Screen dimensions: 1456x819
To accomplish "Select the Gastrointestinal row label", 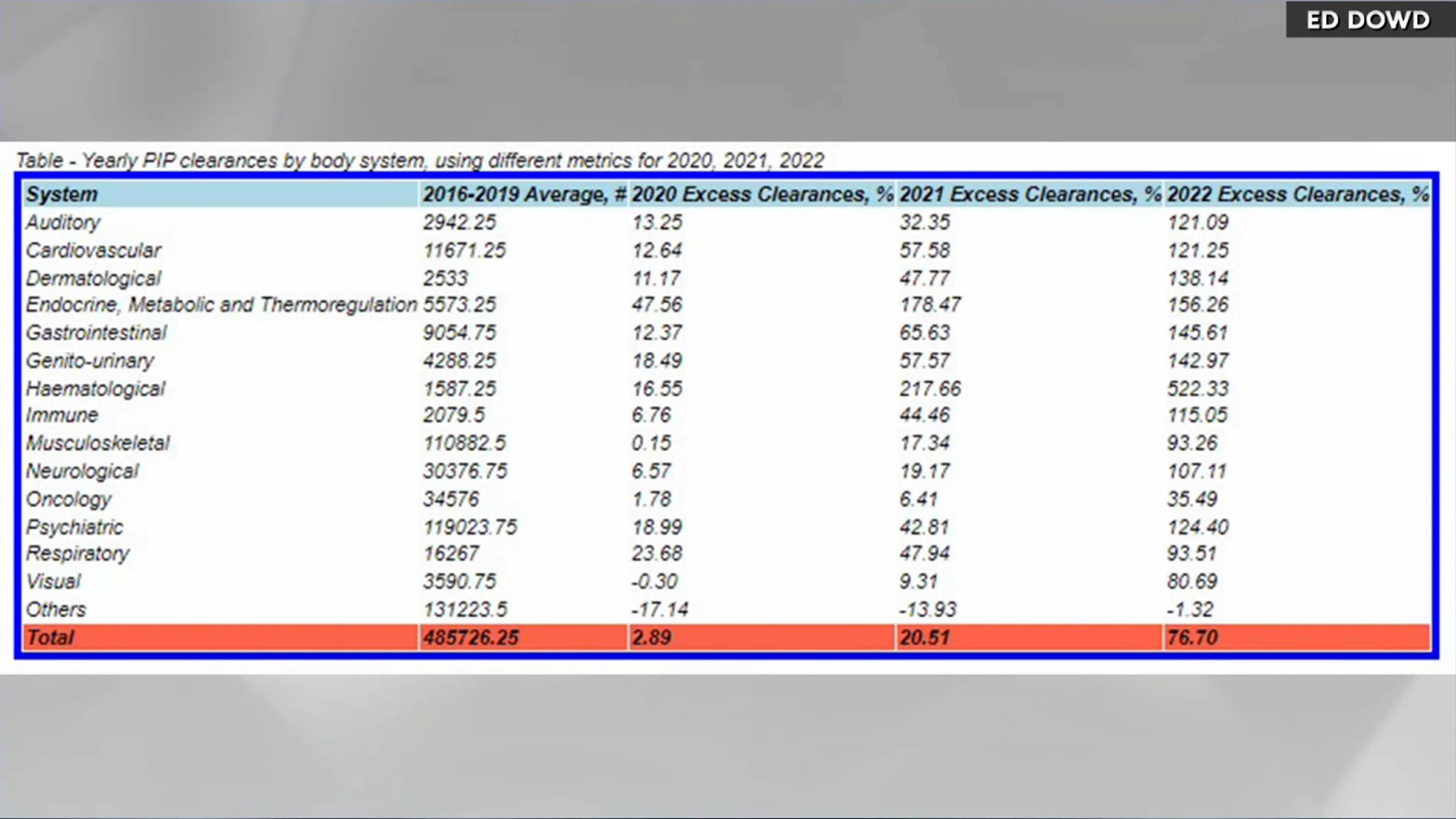I will [97, 333].
